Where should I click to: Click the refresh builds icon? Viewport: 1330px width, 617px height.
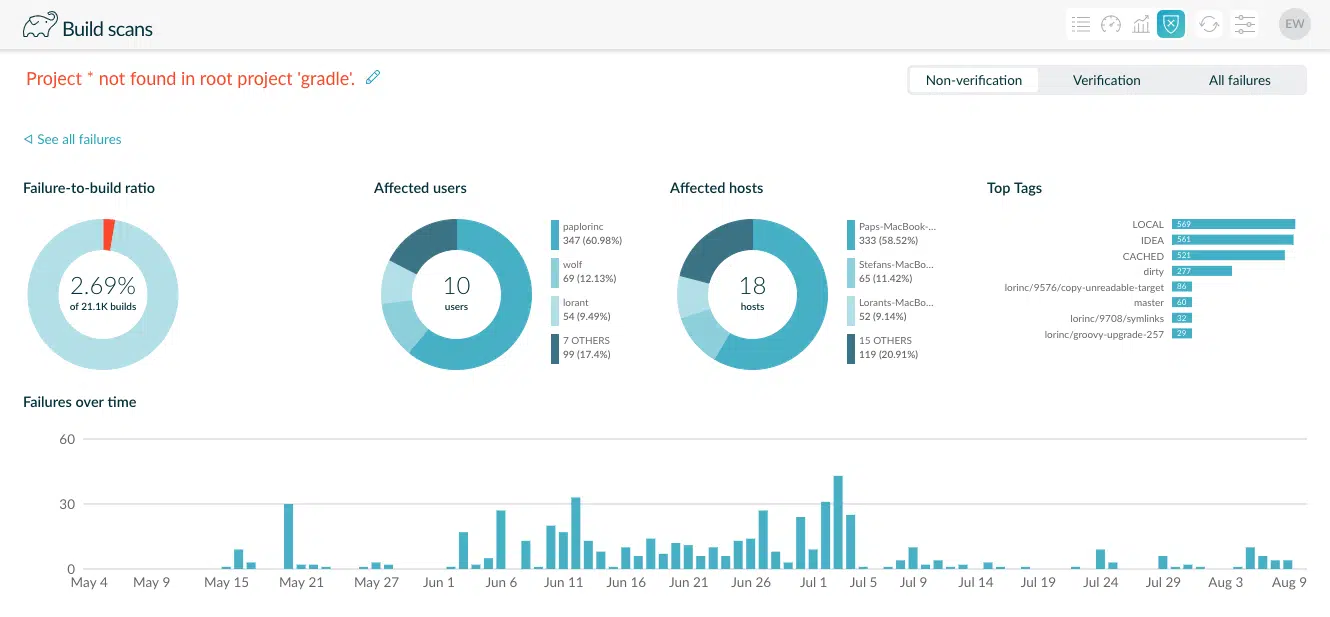[1209, 23]
